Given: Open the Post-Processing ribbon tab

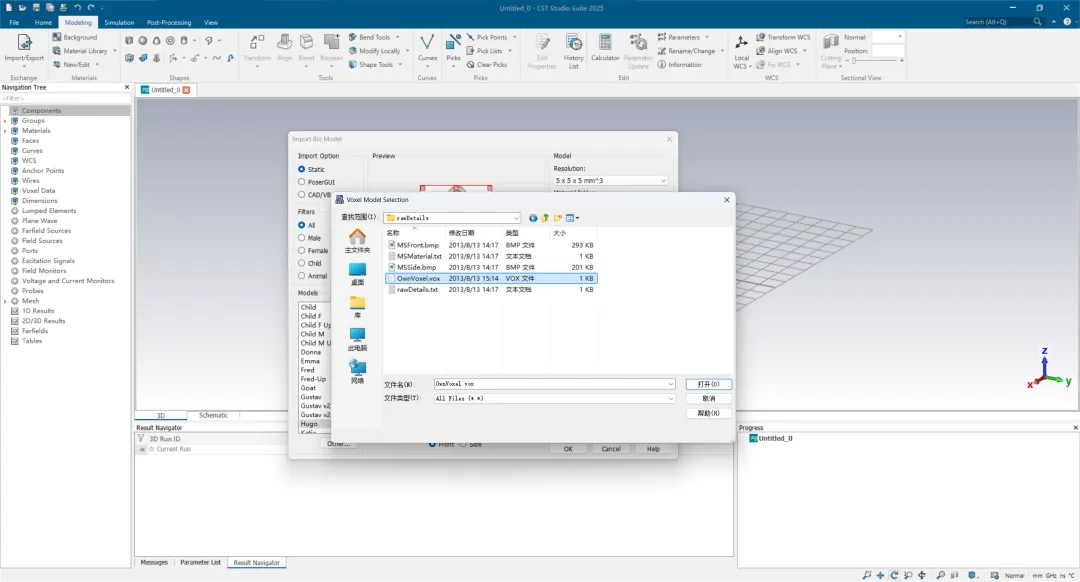Looking at the screenshot, I should (169, 23).
